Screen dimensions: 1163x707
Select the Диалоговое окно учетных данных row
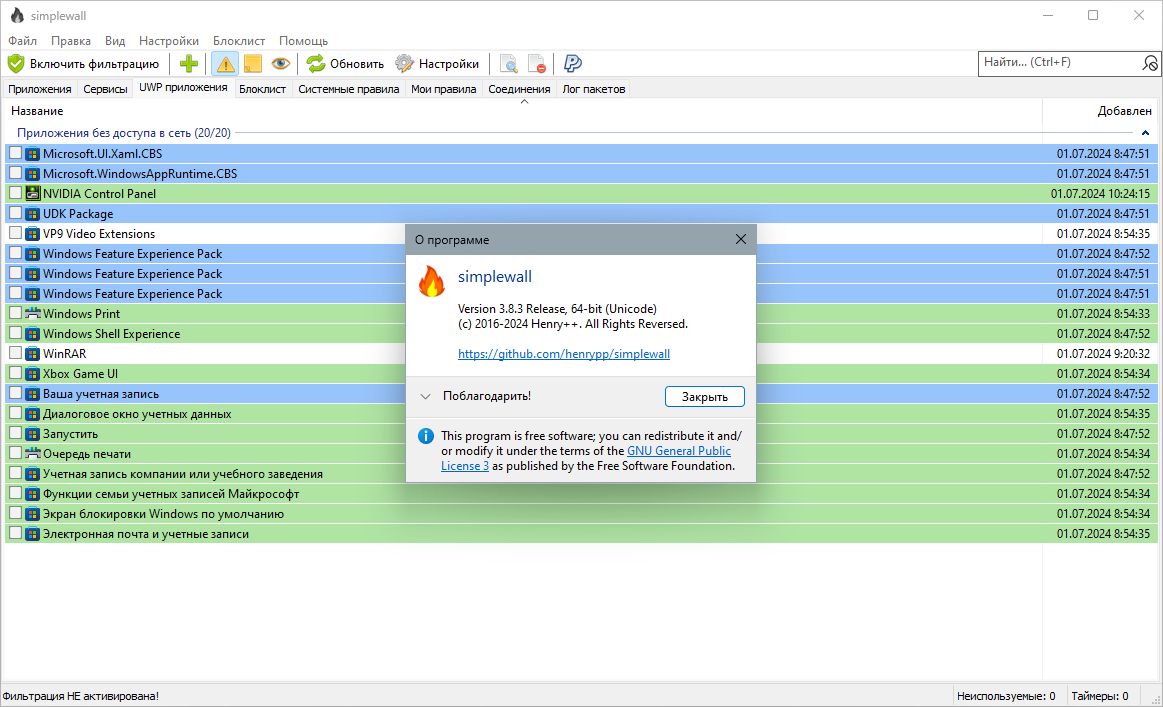(x=581, y=414)
